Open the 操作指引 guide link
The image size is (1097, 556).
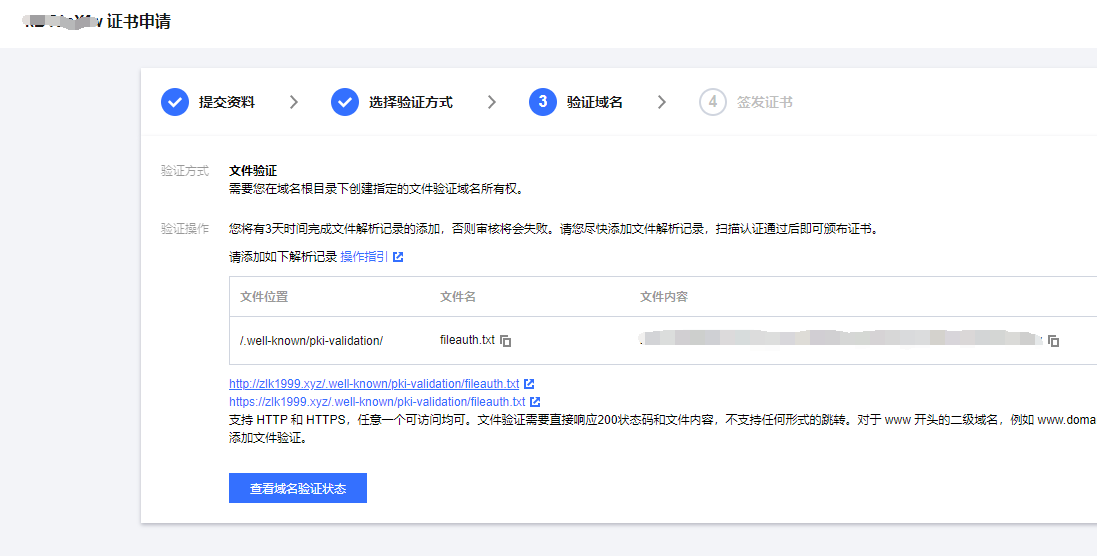coord(364,257)
